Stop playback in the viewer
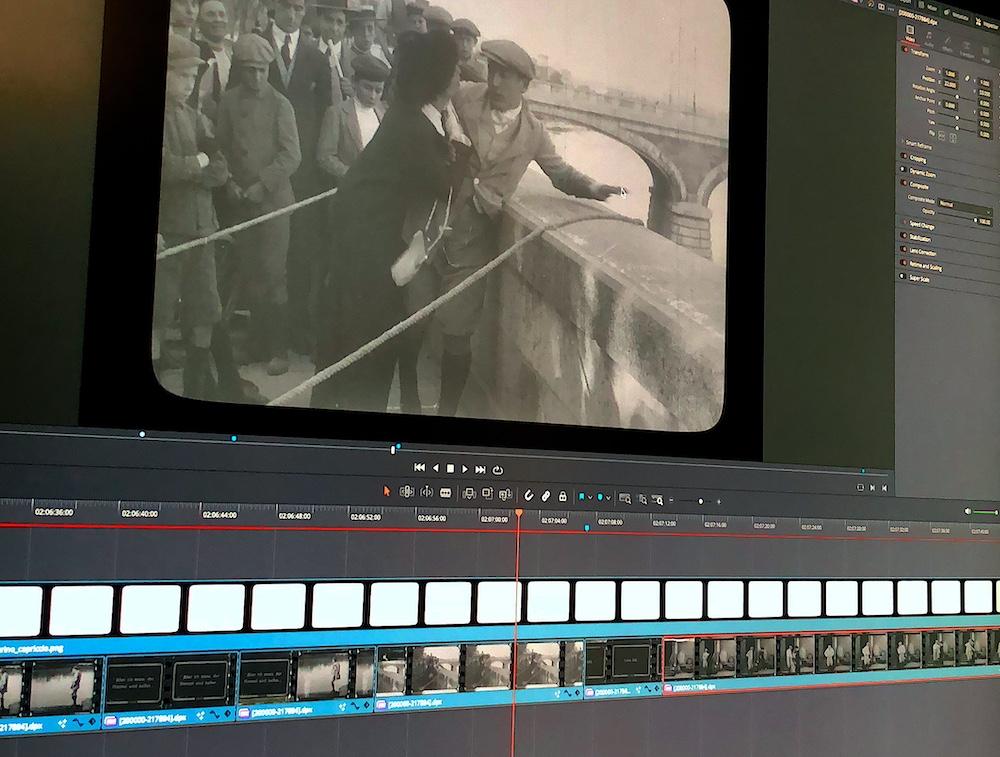This screenshot has height=757, width=1000. pos(450,469)
